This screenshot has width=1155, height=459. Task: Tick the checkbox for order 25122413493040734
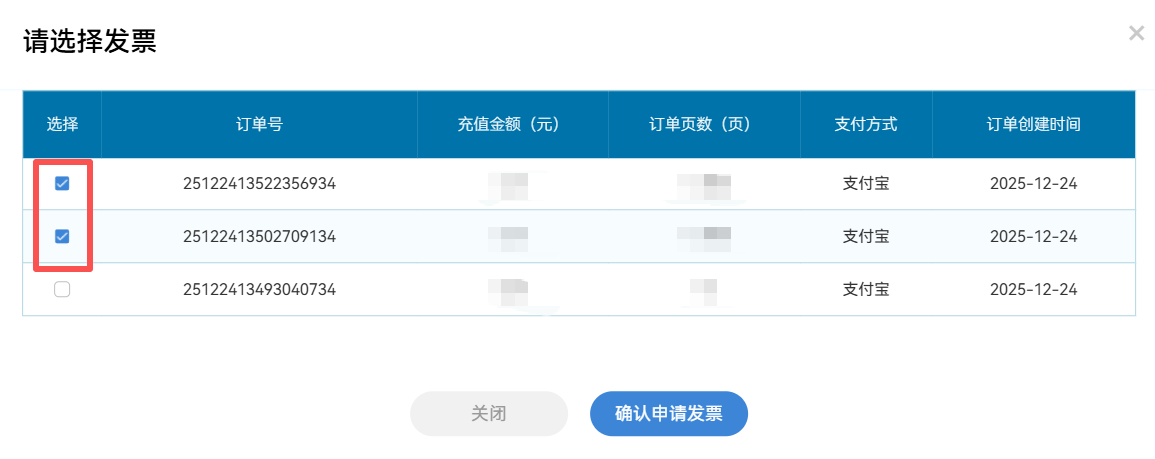coord(62,289)
